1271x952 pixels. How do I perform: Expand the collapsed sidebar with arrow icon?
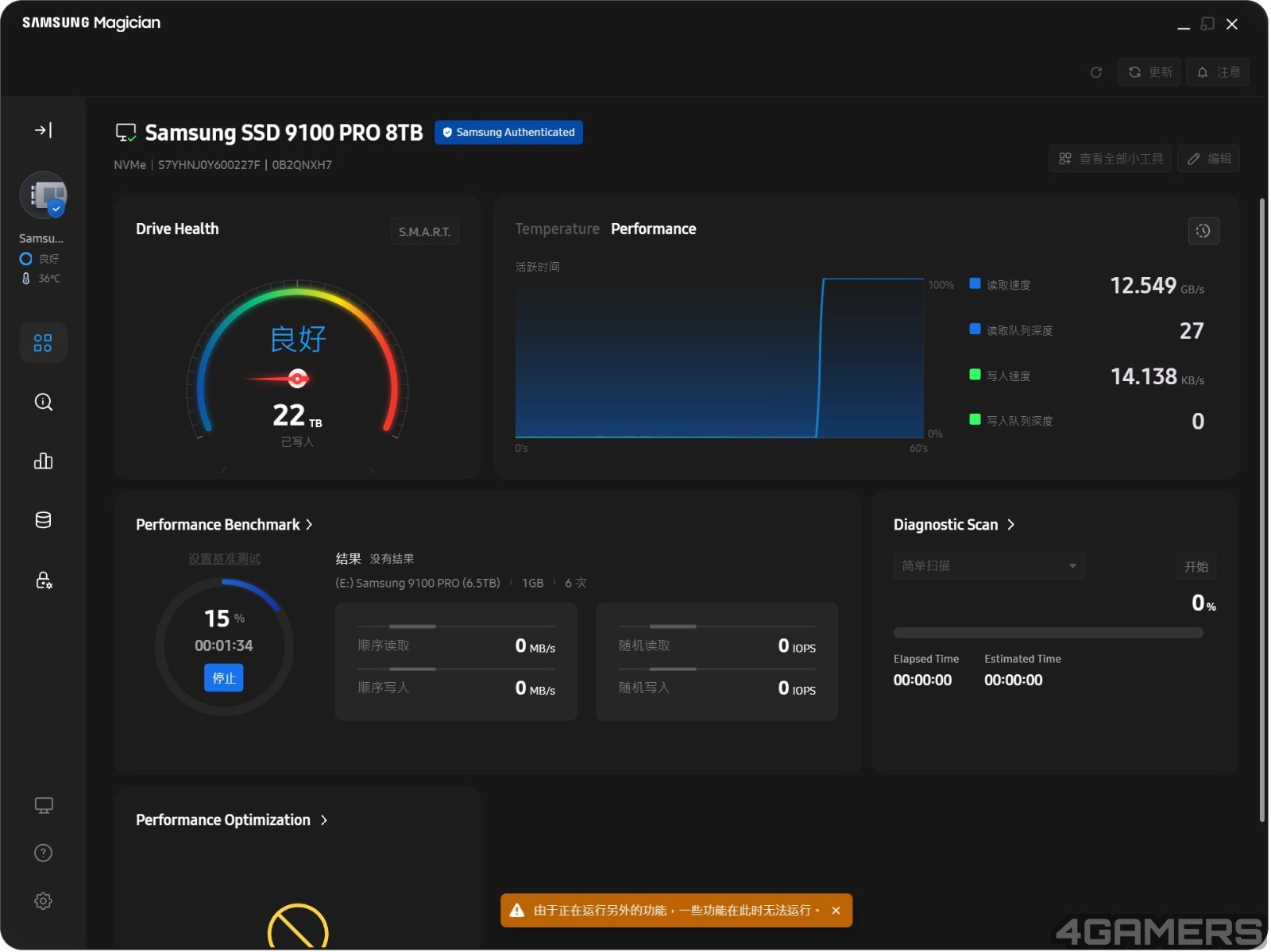43,130
